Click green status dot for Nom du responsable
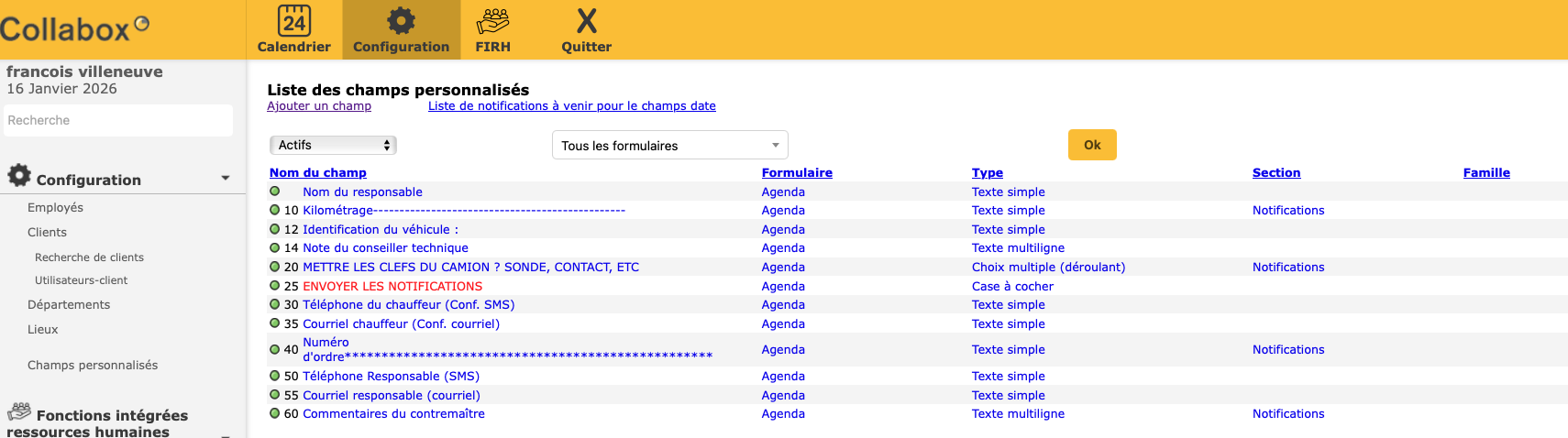The height and width of the screenshot is (438, 1568). pos(274,192)
